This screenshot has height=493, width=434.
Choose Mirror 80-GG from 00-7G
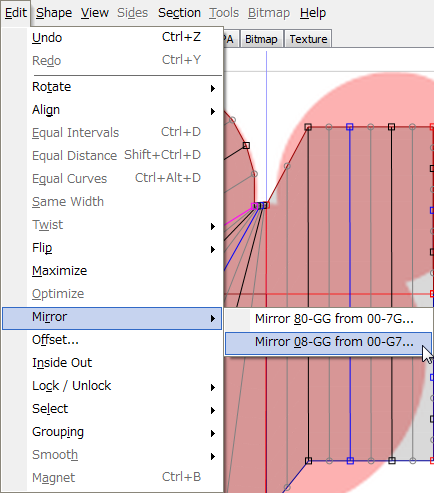pyautogui.click(x=328, y=319)
